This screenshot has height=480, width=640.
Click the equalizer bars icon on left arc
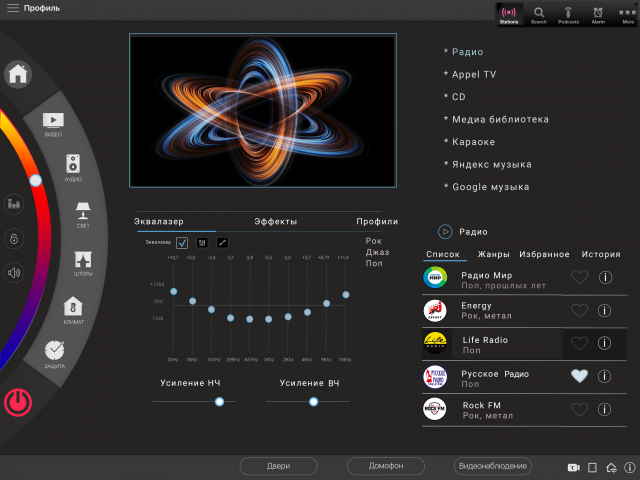tap(14, 204)
